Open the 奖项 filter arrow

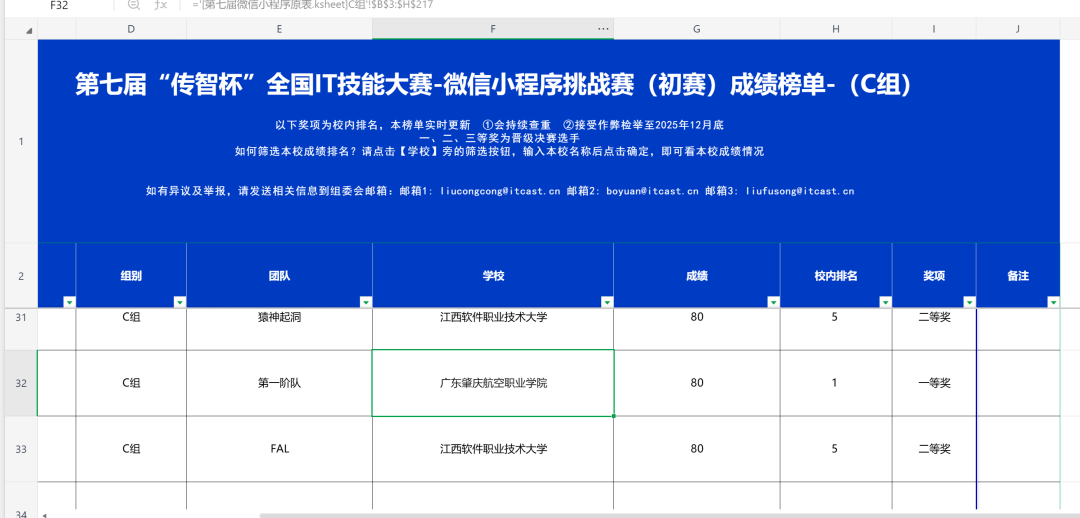click(x=969, y=302)
